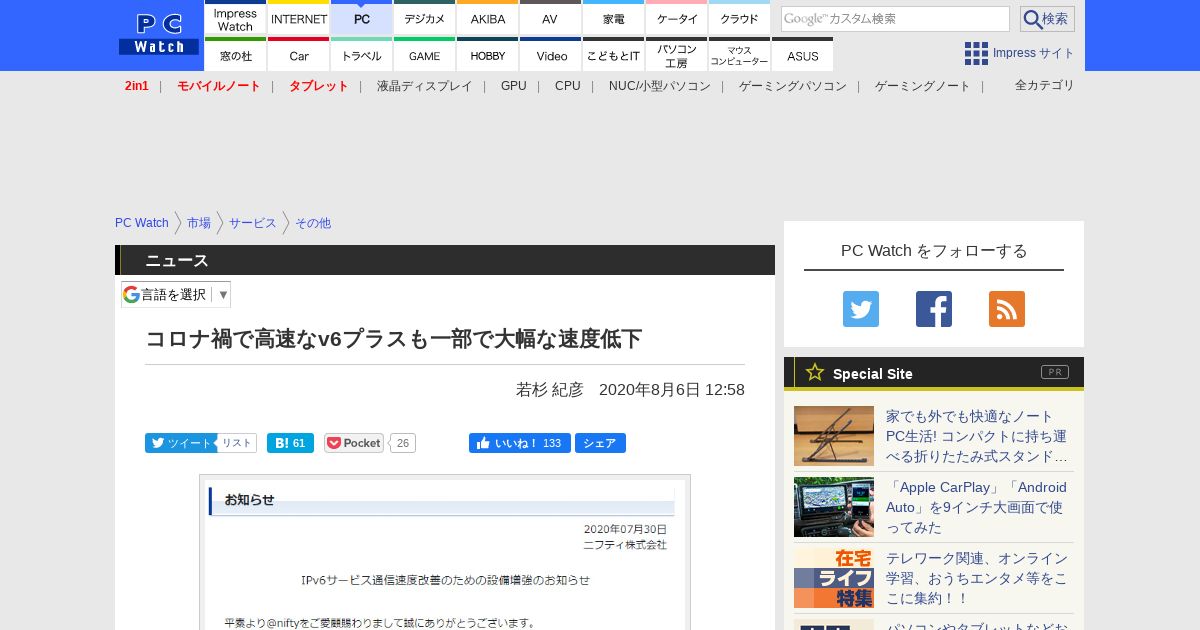Click the 市場 breadcrumb link

pyautogui.click(x=199, y=223)
